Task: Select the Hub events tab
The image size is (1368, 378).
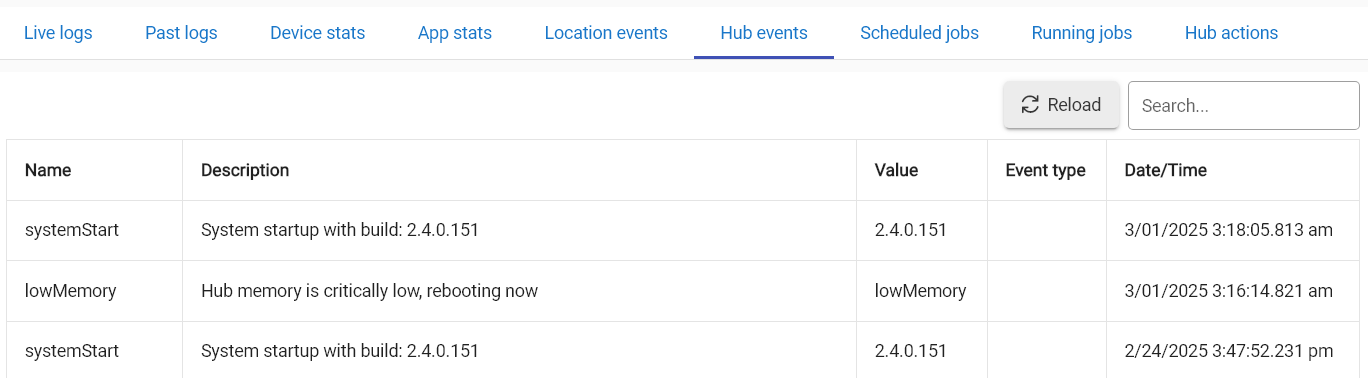Action: (x=764, y=33)
